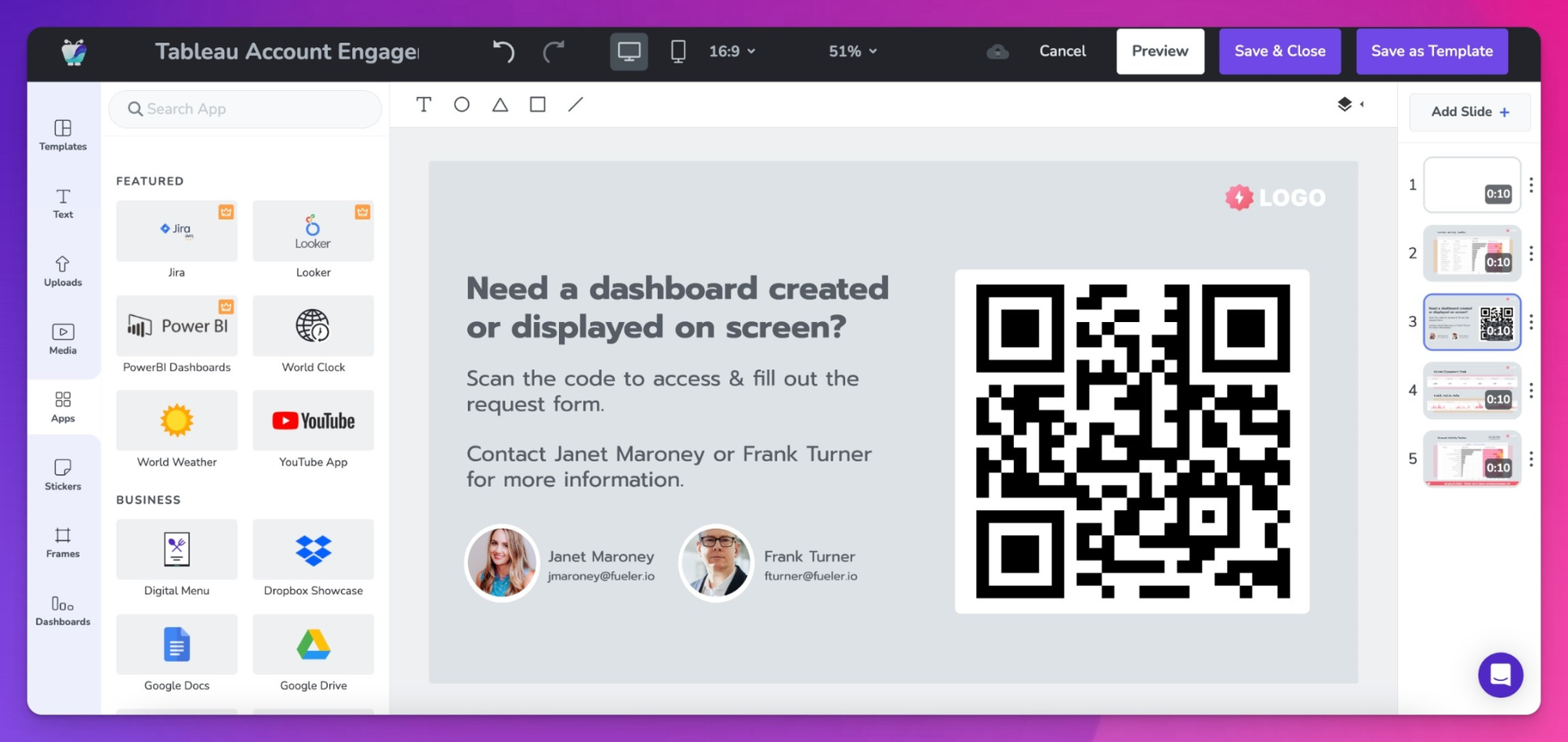The image size is (1568, 742).
Task: Select slide 4 thumbnail
Action: pyautogui.click(x=1471, y=390)
